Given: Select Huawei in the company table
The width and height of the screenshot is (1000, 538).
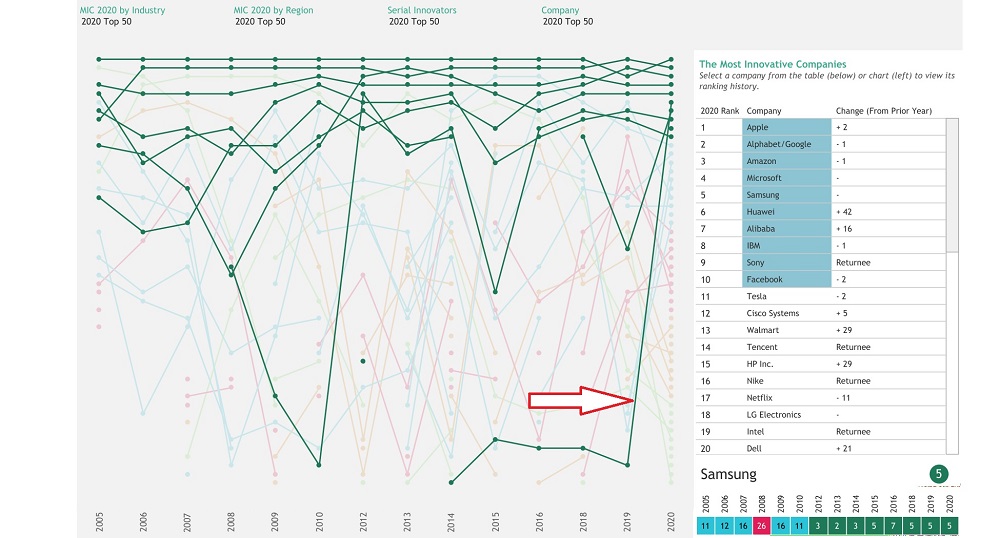Looking at the screenshot, I should tap(786, 212).
